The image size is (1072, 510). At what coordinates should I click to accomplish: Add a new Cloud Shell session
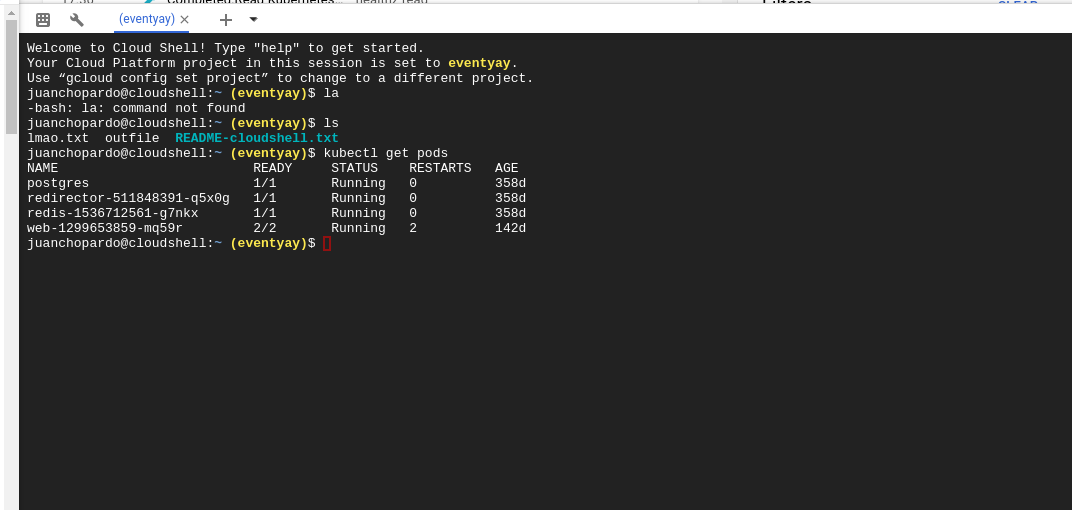tap(226, 20)
